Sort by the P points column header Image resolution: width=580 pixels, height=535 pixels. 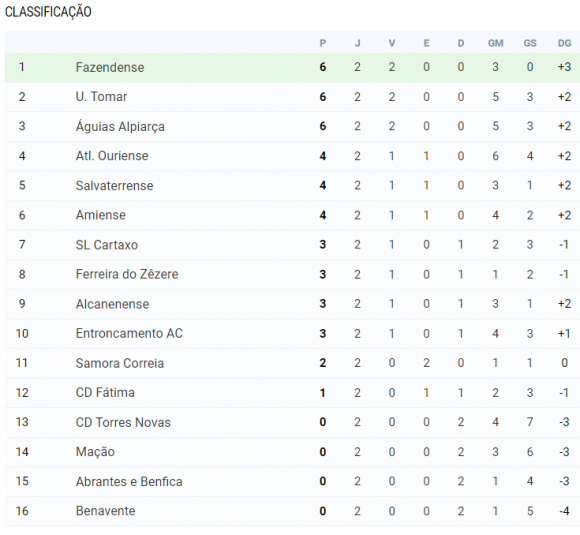pyautogui.click(x=323, y=43)
